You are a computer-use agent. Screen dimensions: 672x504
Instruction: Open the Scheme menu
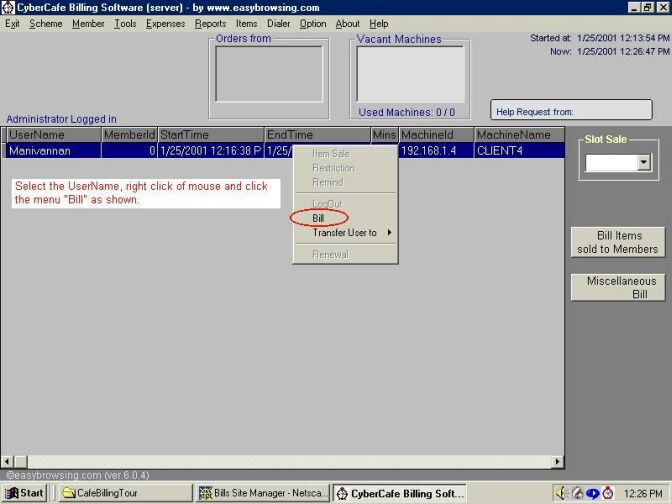pos(45,24)
